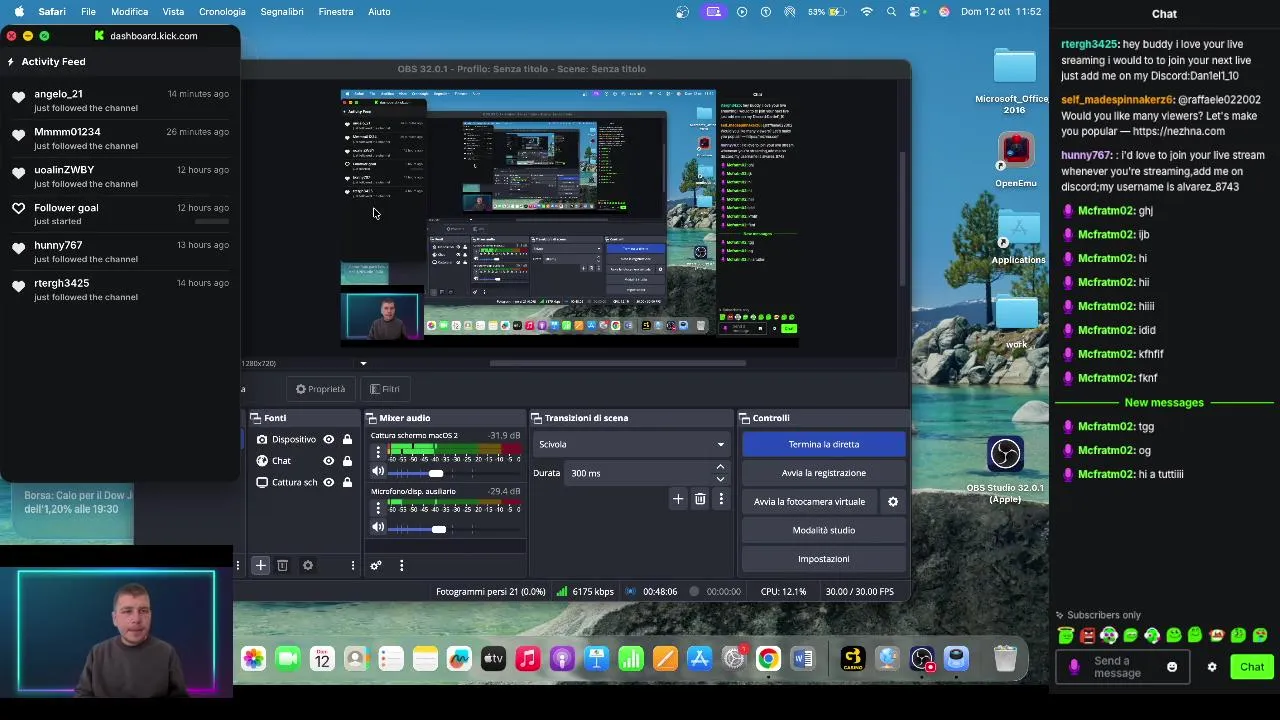Open OBS Impostazioni

point(824,559)
